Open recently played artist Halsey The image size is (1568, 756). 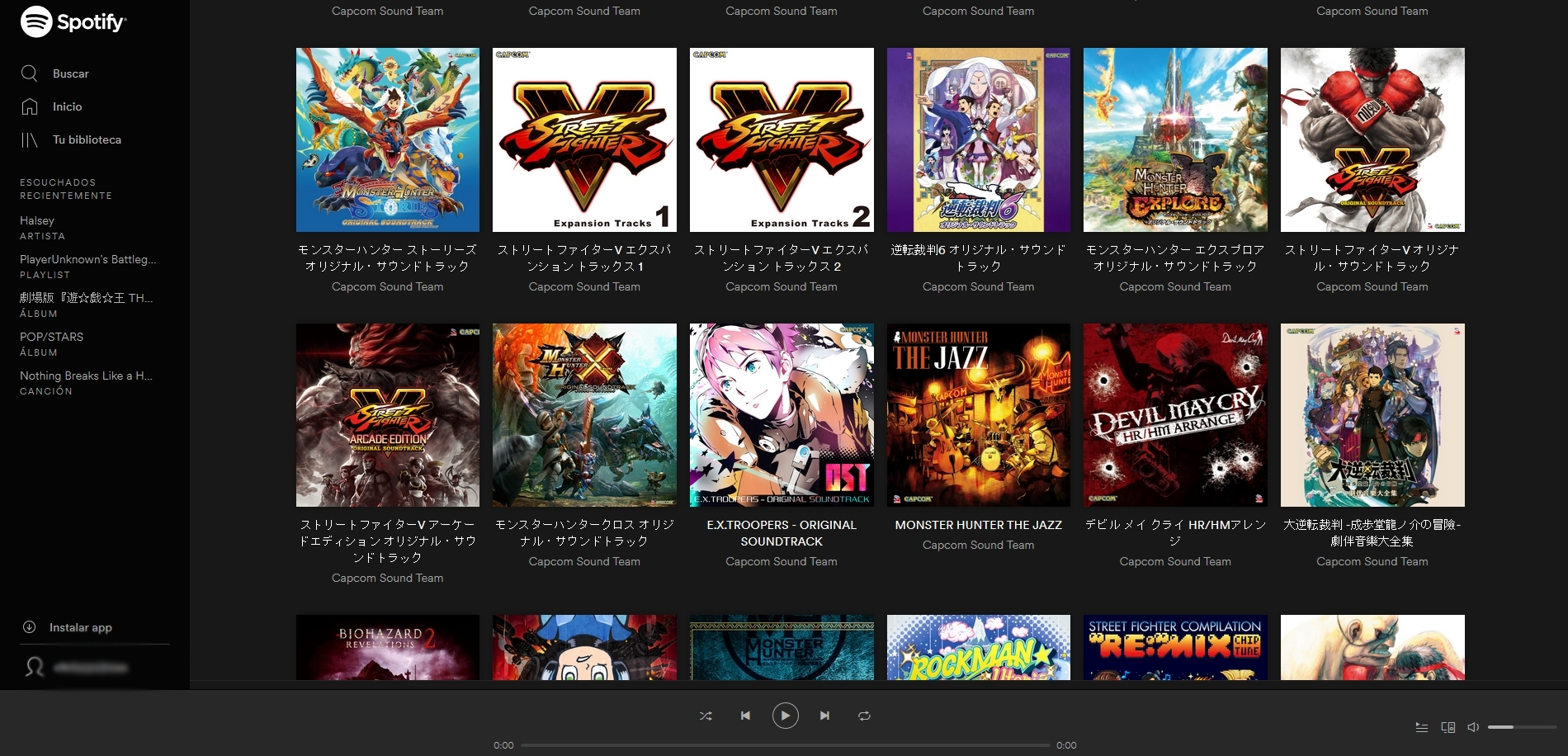click(37, 220)
